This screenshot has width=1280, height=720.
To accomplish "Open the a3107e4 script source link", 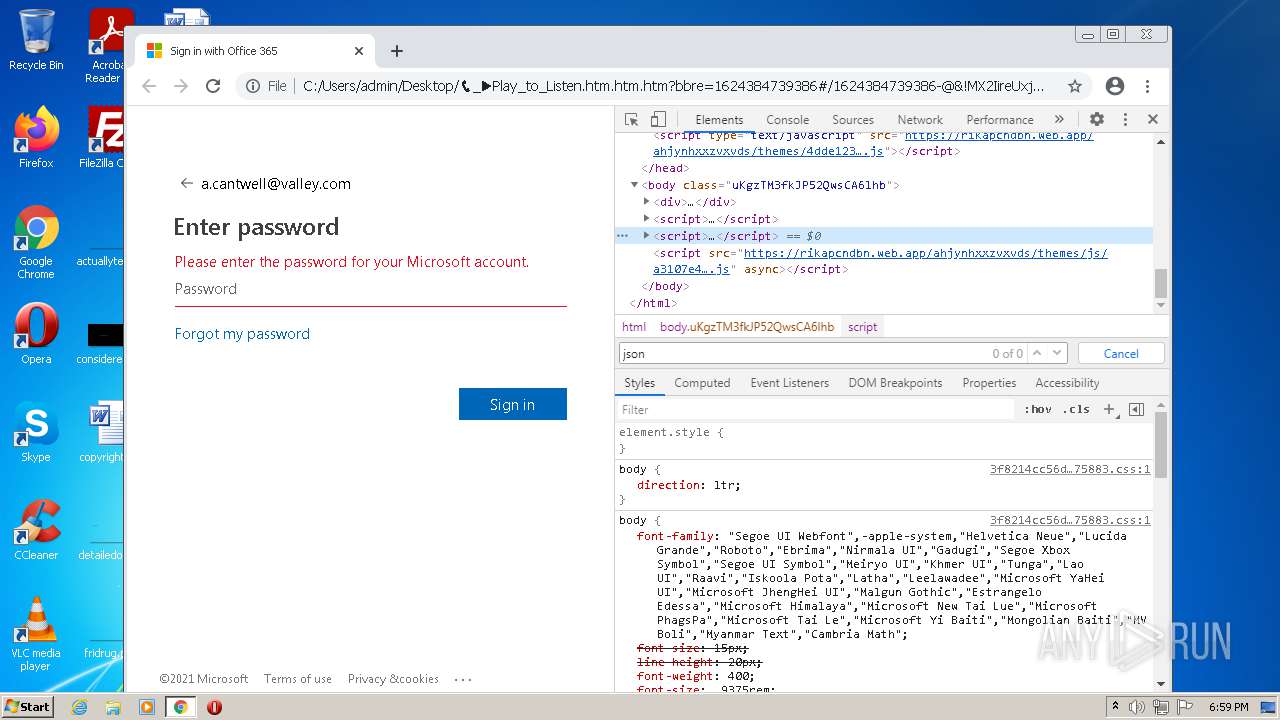I will click(693, 269).
